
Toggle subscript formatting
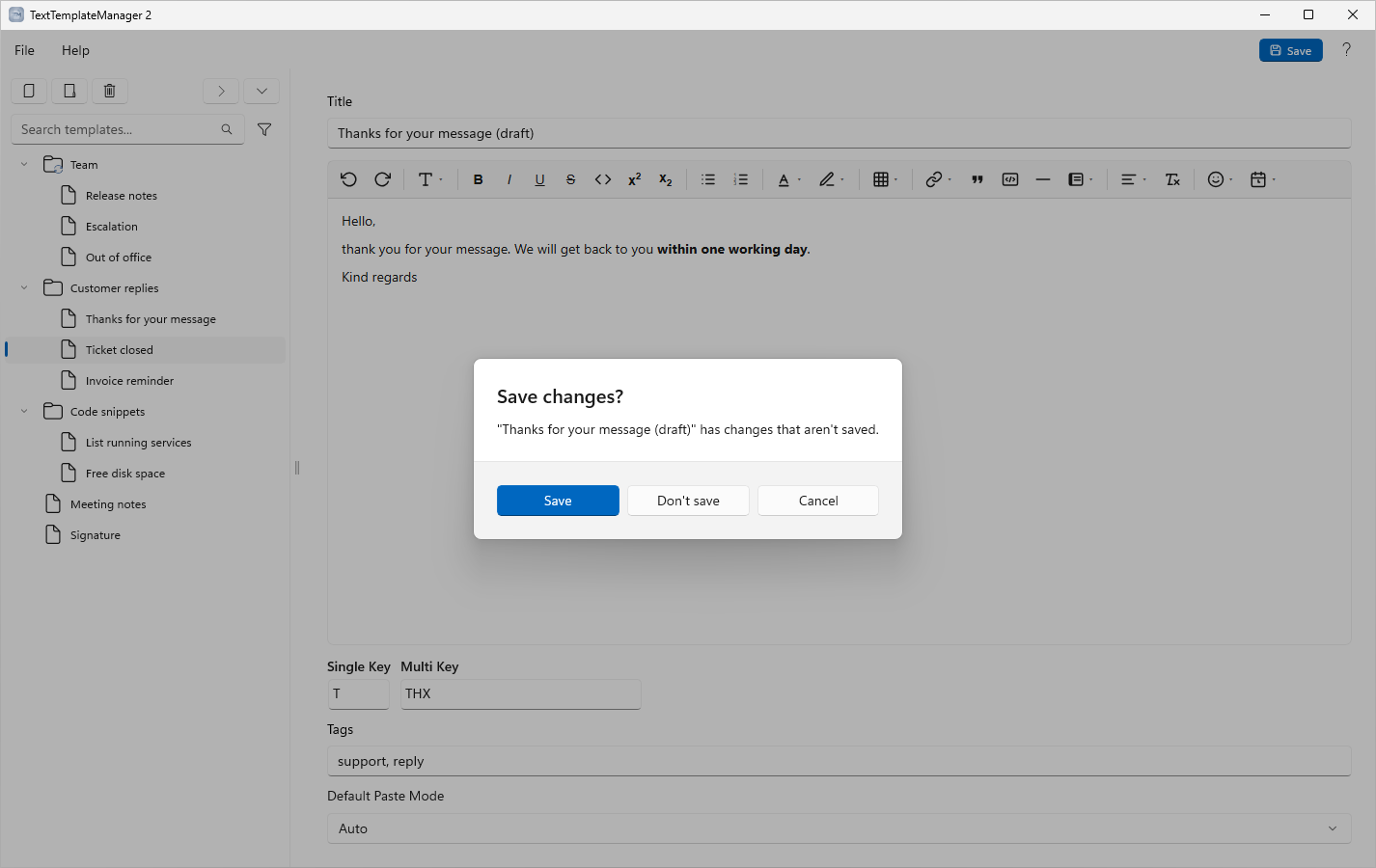[x=665, y=179]
